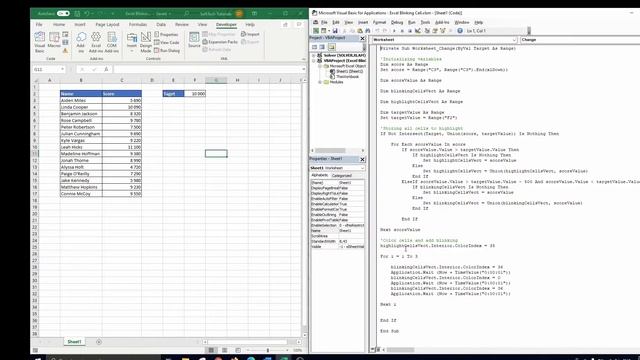Switch to Categorized properties tab
The image size is (640, 360).
coord(342,176)
